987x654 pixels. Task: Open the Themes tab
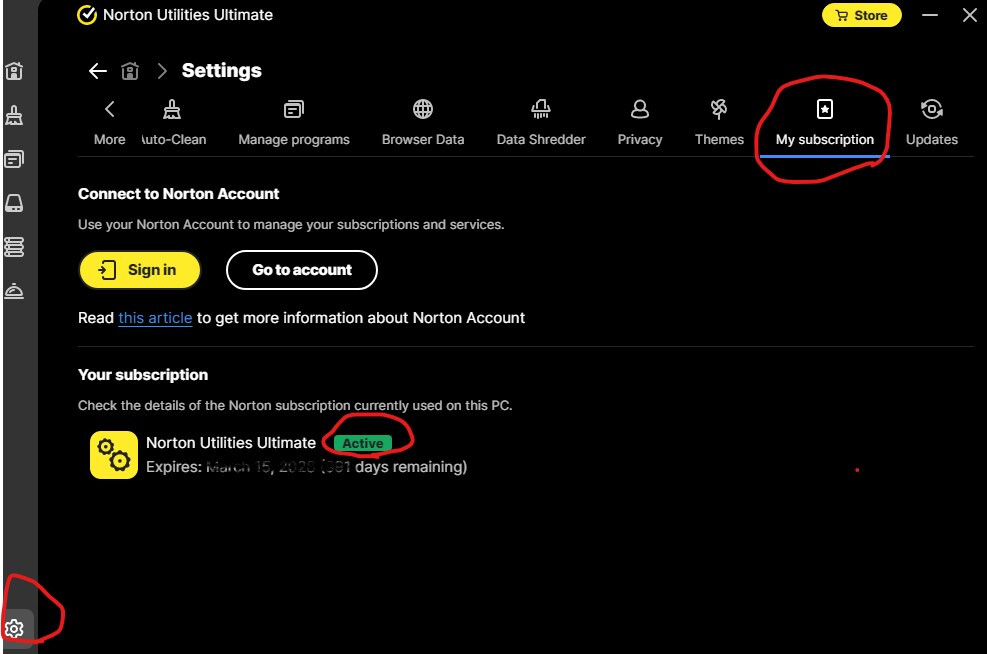[x=719, y=122]
